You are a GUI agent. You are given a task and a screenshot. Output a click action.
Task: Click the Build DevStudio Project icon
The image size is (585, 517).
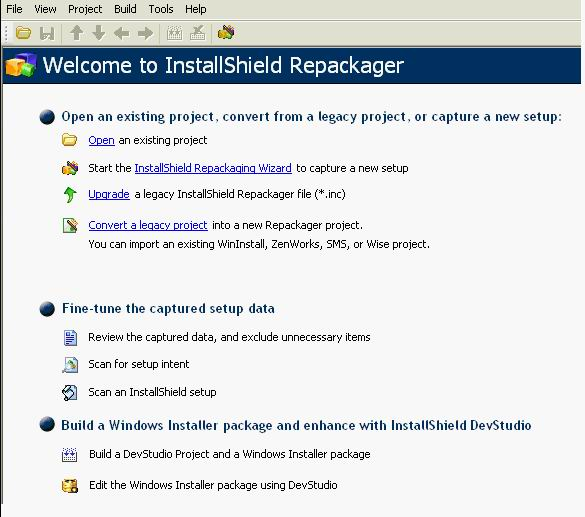click(x=70, y=455)
